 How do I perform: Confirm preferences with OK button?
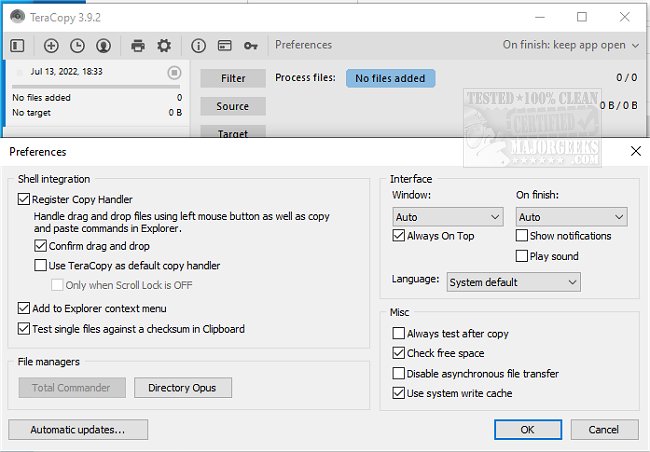(528, 430)
